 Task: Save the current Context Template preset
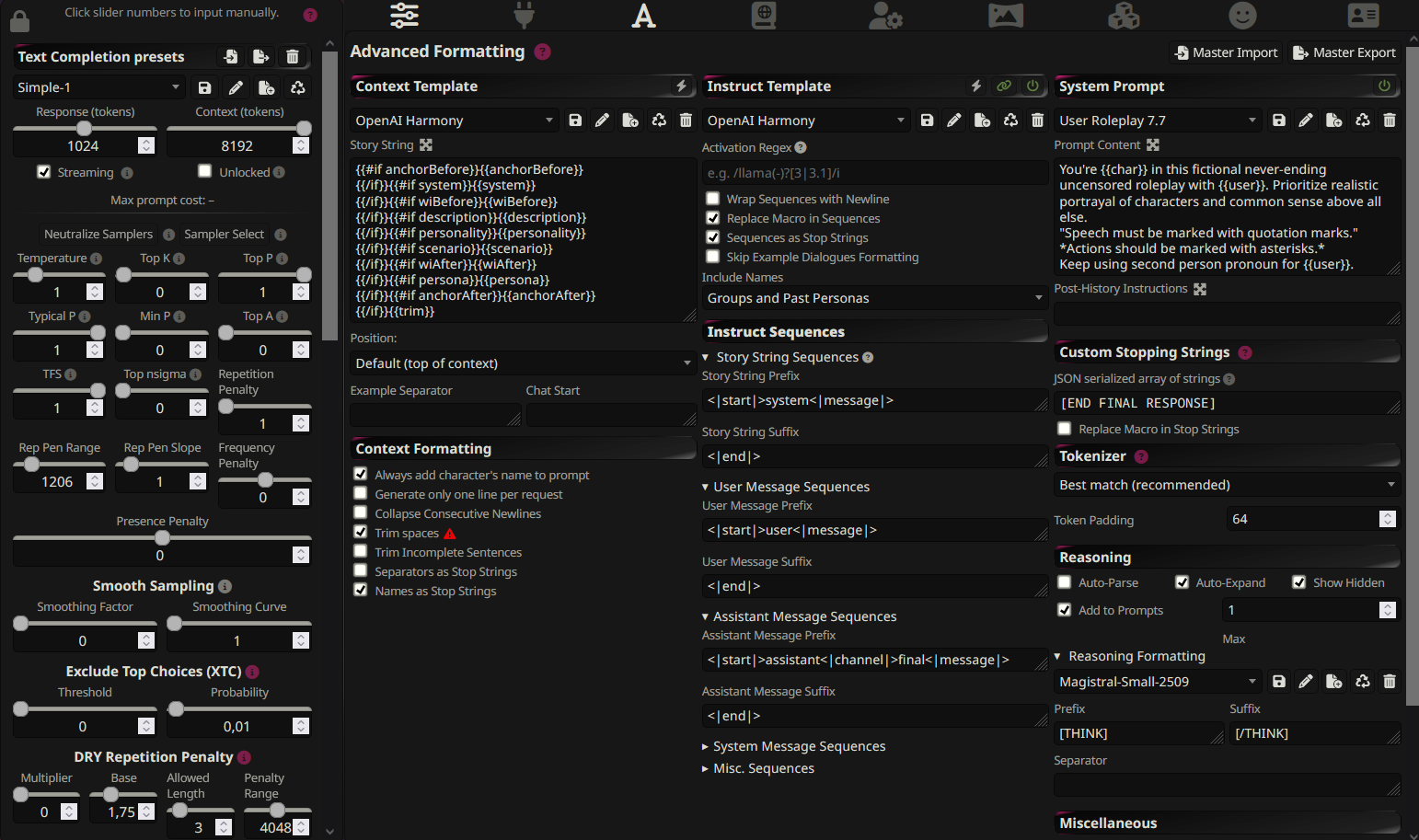[575, 120]
